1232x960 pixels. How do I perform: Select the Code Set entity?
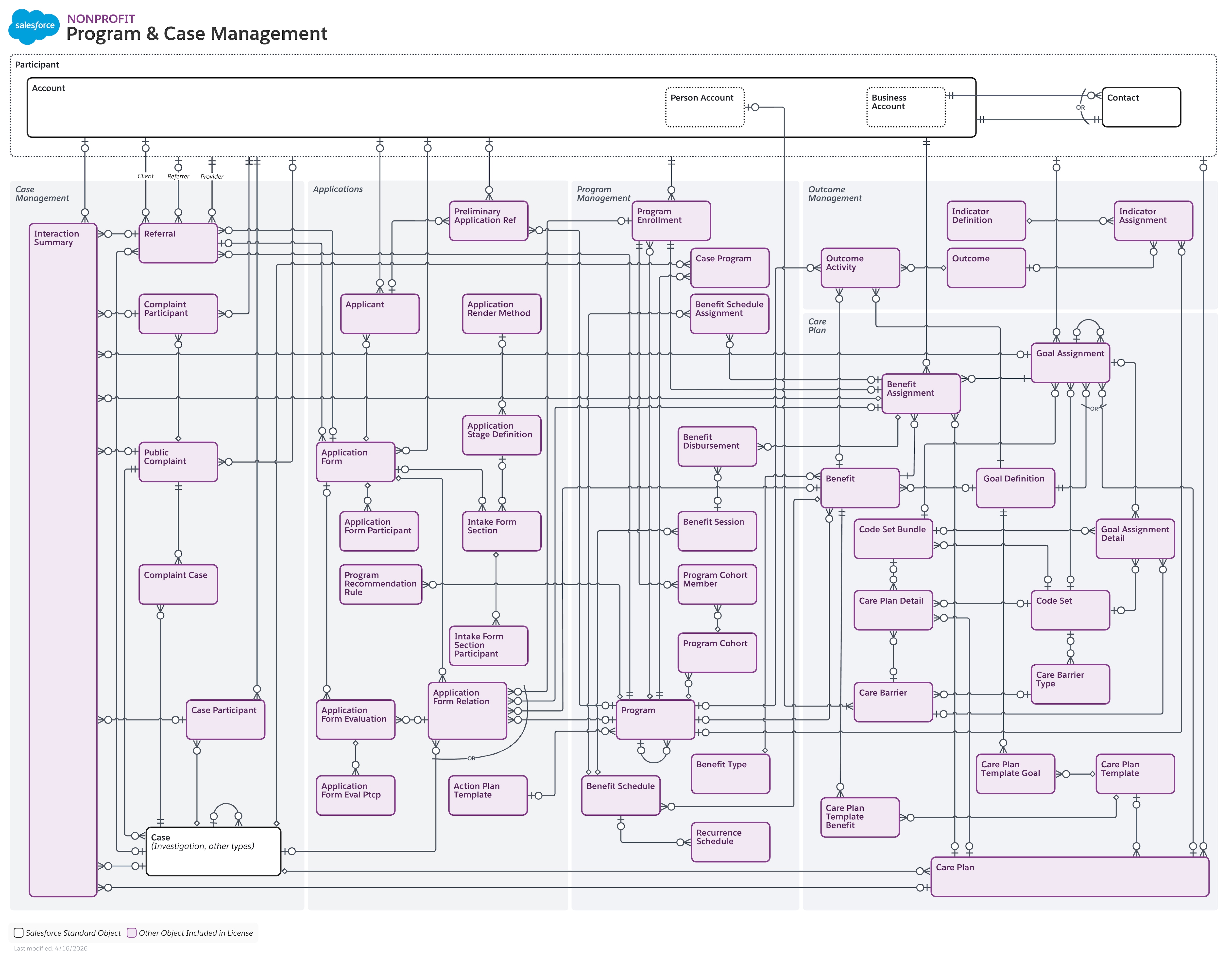point(1071,610)
